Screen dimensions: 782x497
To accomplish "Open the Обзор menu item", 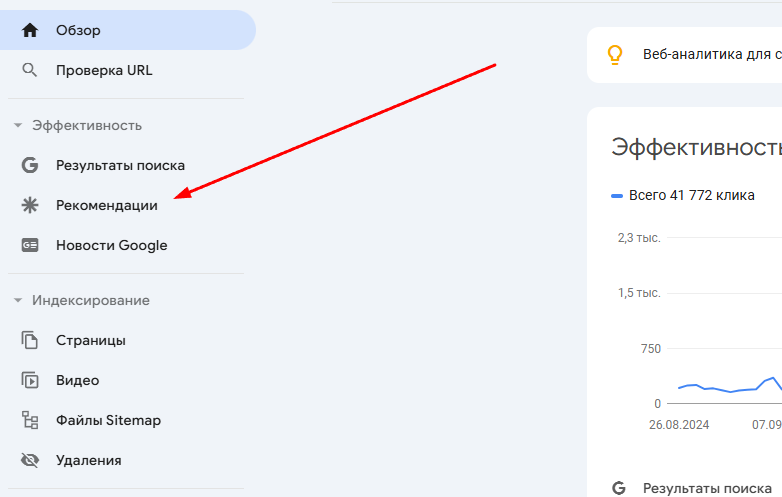I will point(78,30).
